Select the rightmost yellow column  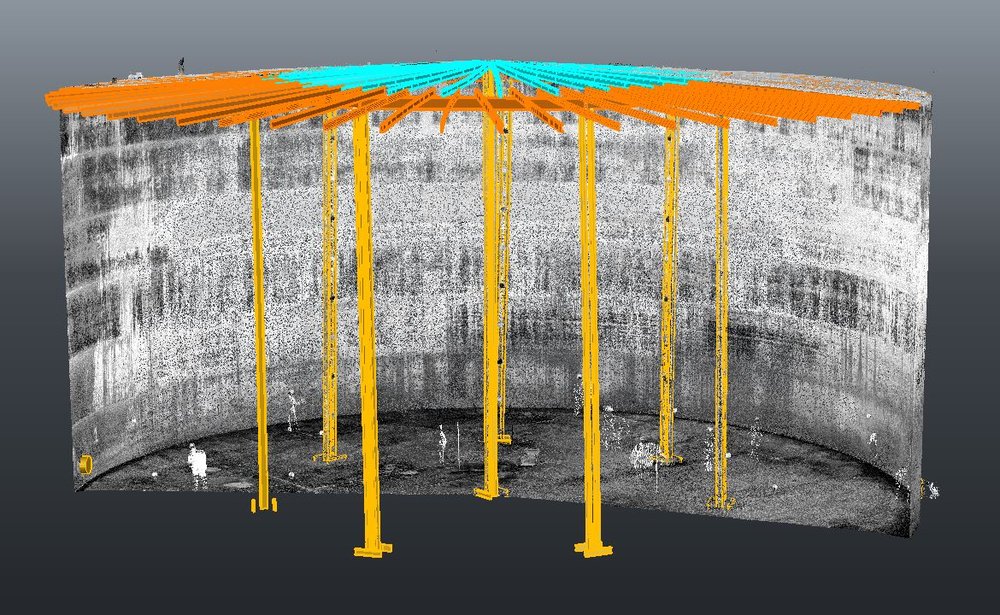point(721,300)
